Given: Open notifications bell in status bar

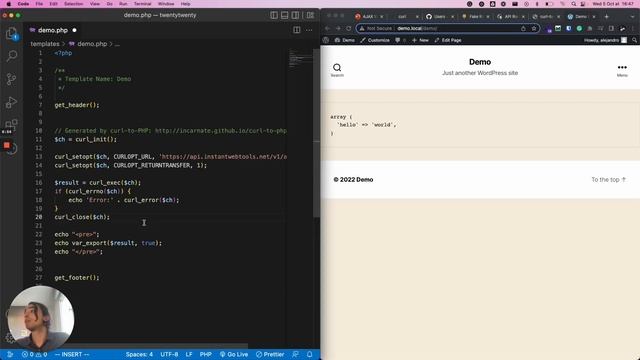Looking at the screenshot, I should coord(309,354).
